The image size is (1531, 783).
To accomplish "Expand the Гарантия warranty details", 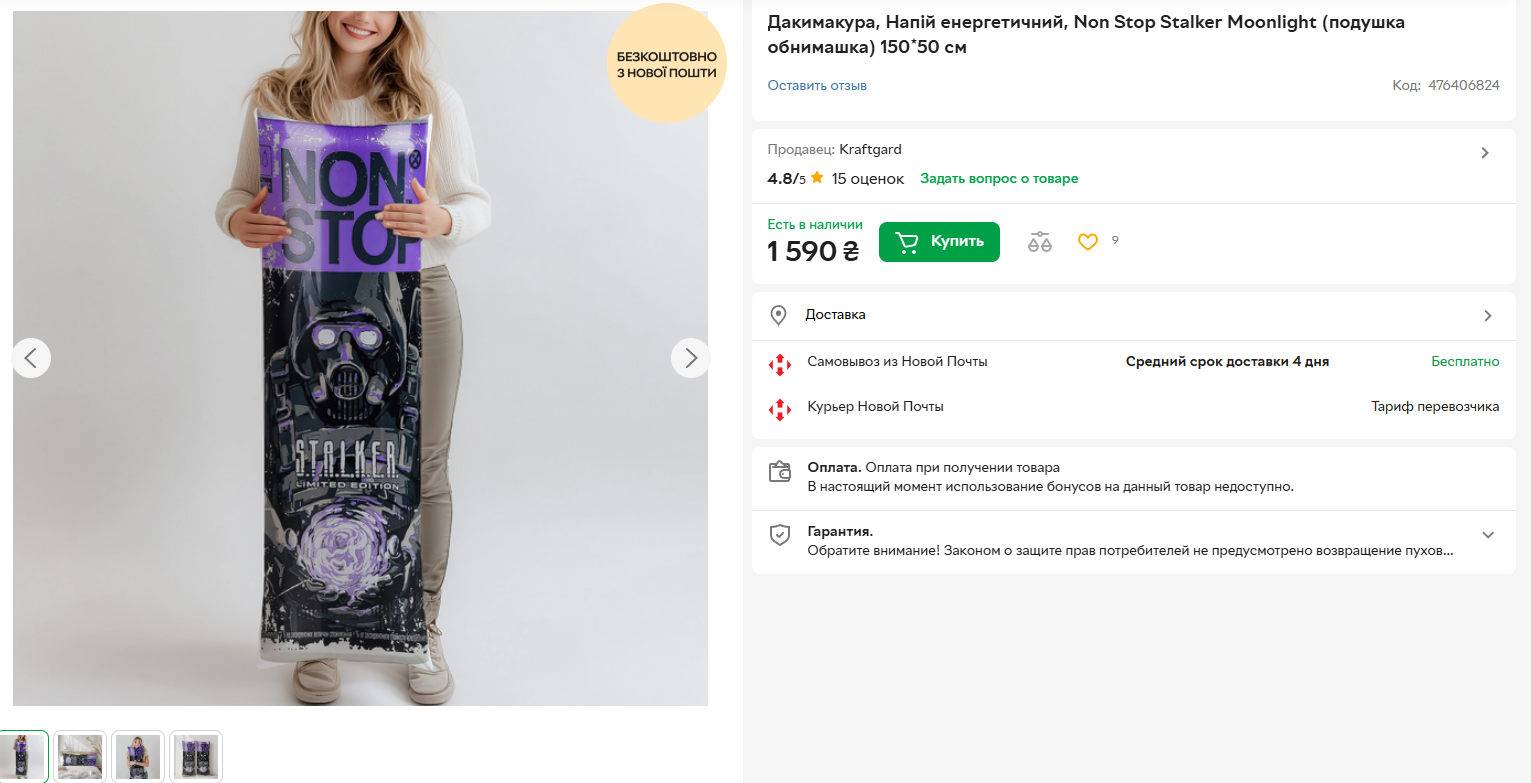I will click(1487, 535).
